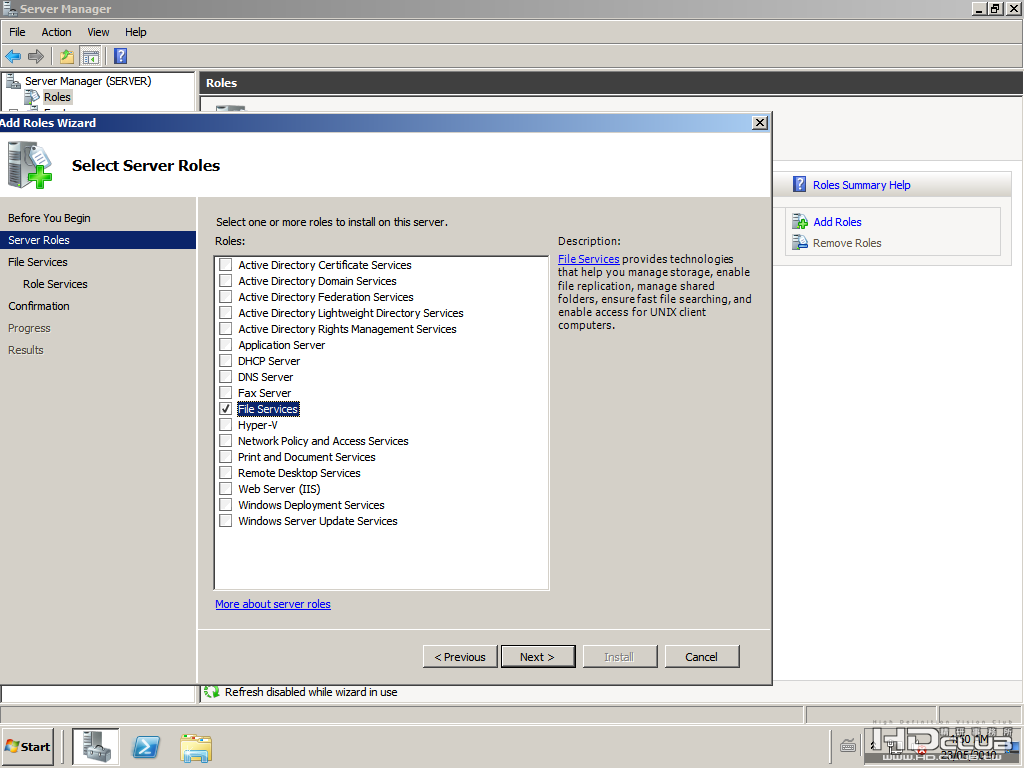The width and height of the screenshot is (1024, 768).
Task: Open the View menu
Action: click(98, 32)
